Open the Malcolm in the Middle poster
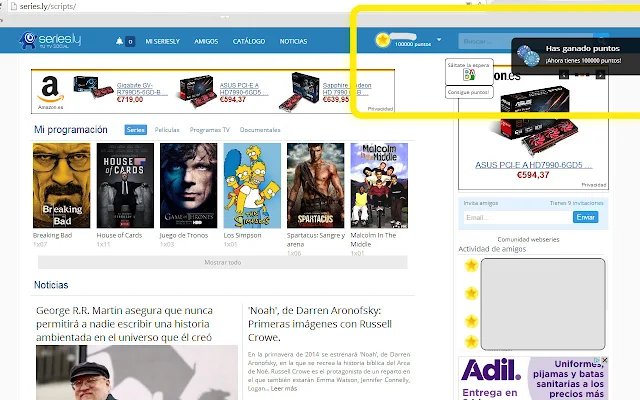The height and width of the screenshot is (400, 640). [379, 185]
